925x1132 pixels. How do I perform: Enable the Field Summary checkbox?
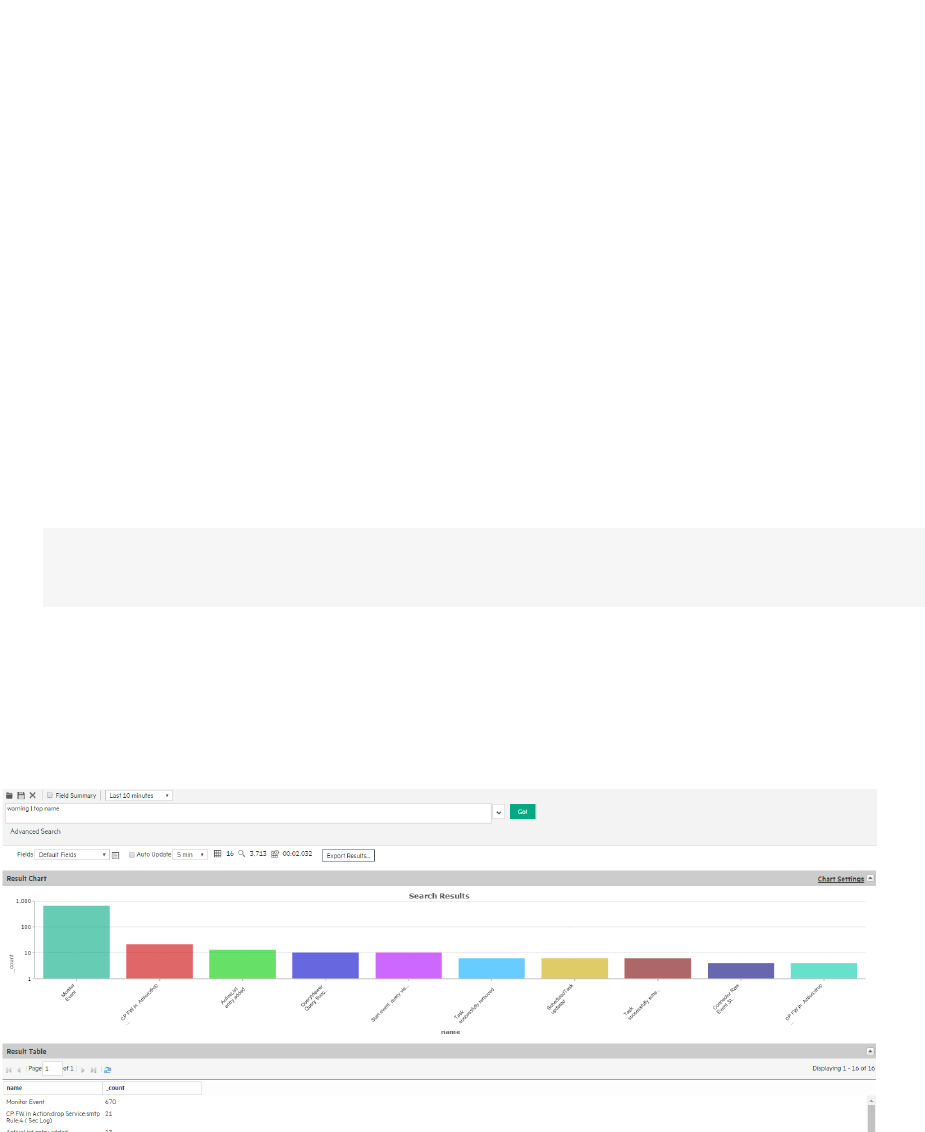click(x=50, y=796)
